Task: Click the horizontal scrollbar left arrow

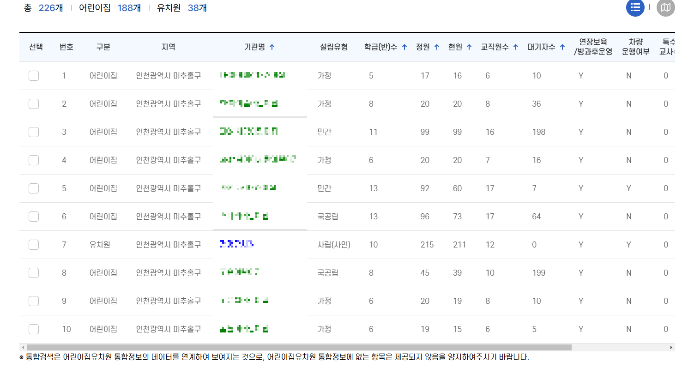Action: [x=22, y=347]
